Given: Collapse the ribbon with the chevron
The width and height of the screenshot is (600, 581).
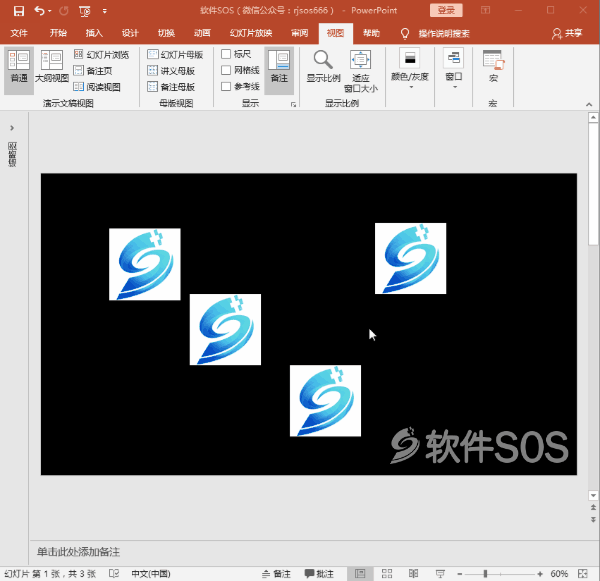Looking at the screenshot, I should point(589,104).
